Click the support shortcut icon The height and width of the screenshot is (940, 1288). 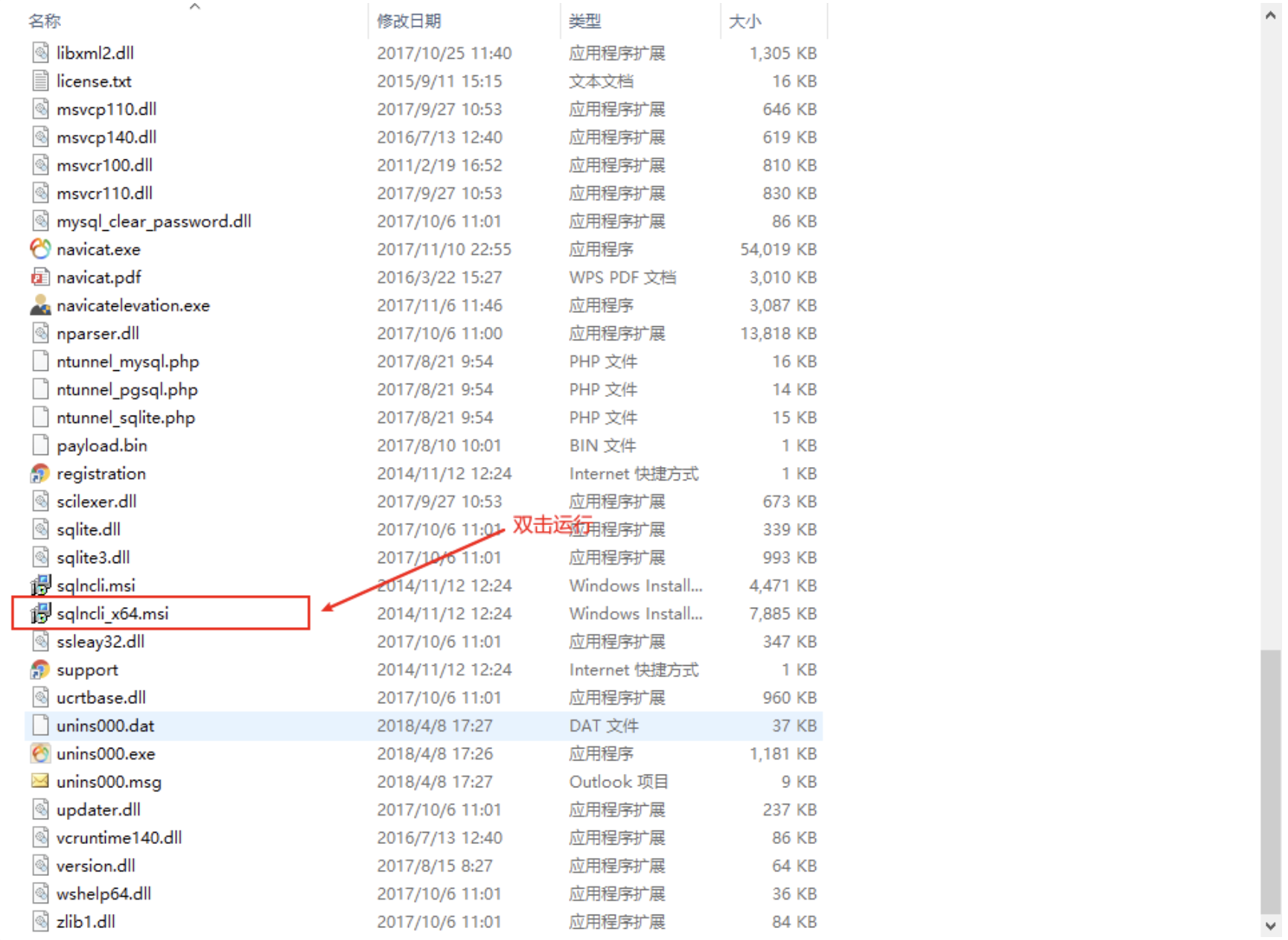[40, 670]
